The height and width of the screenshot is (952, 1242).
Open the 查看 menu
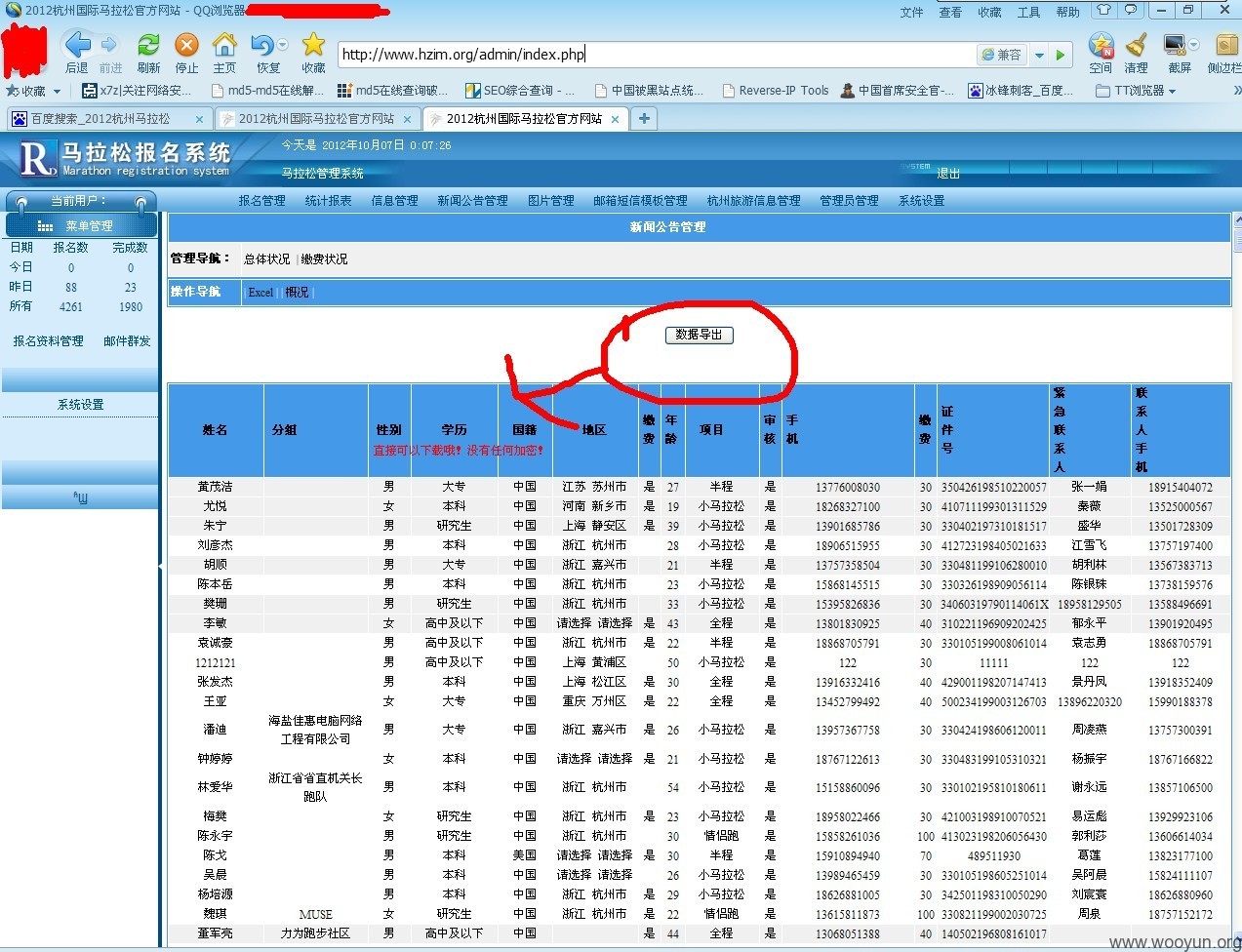950,12
